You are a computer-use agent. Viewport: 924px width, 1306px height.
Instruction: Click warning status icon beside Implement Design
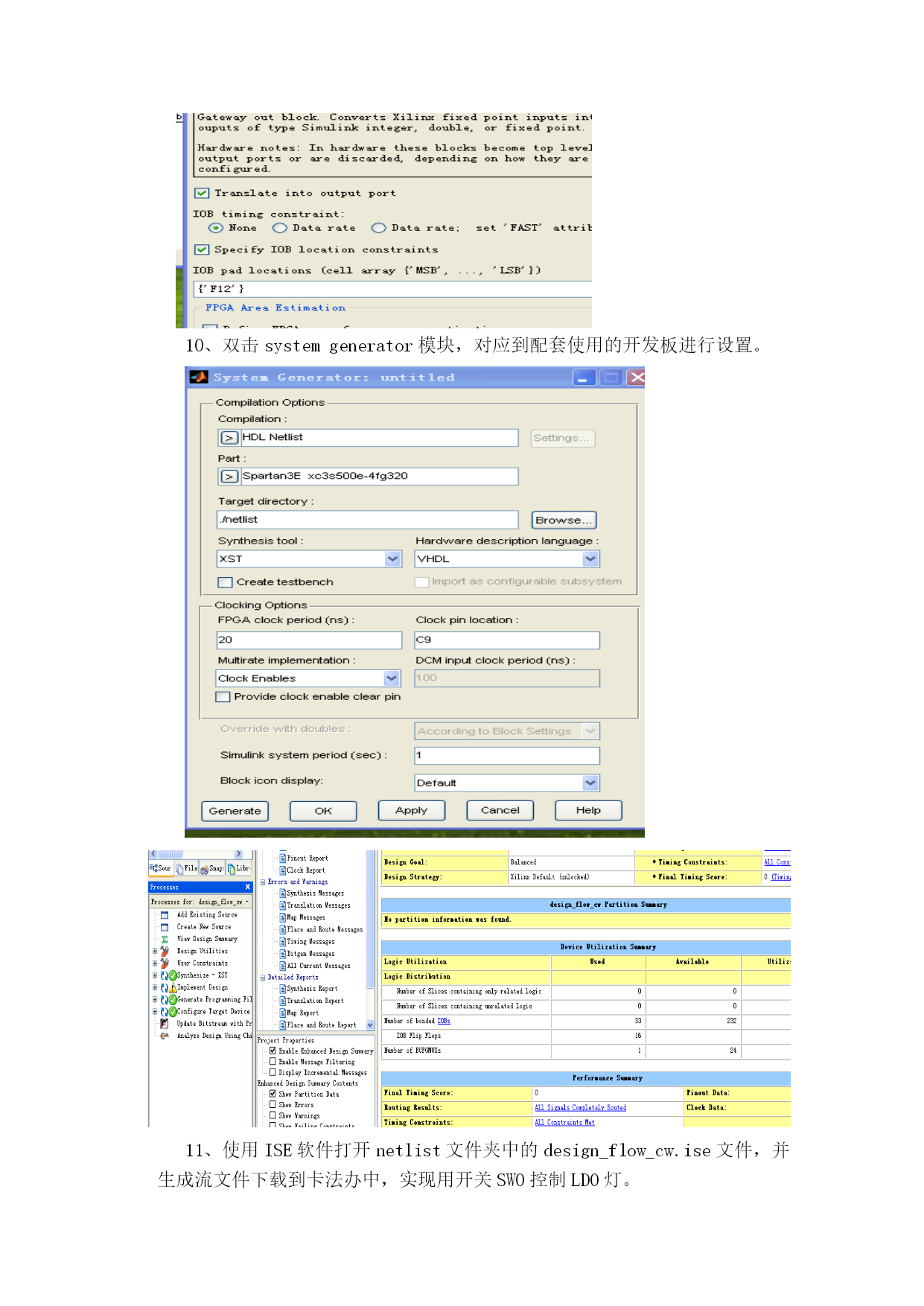[x=173, y=987]
